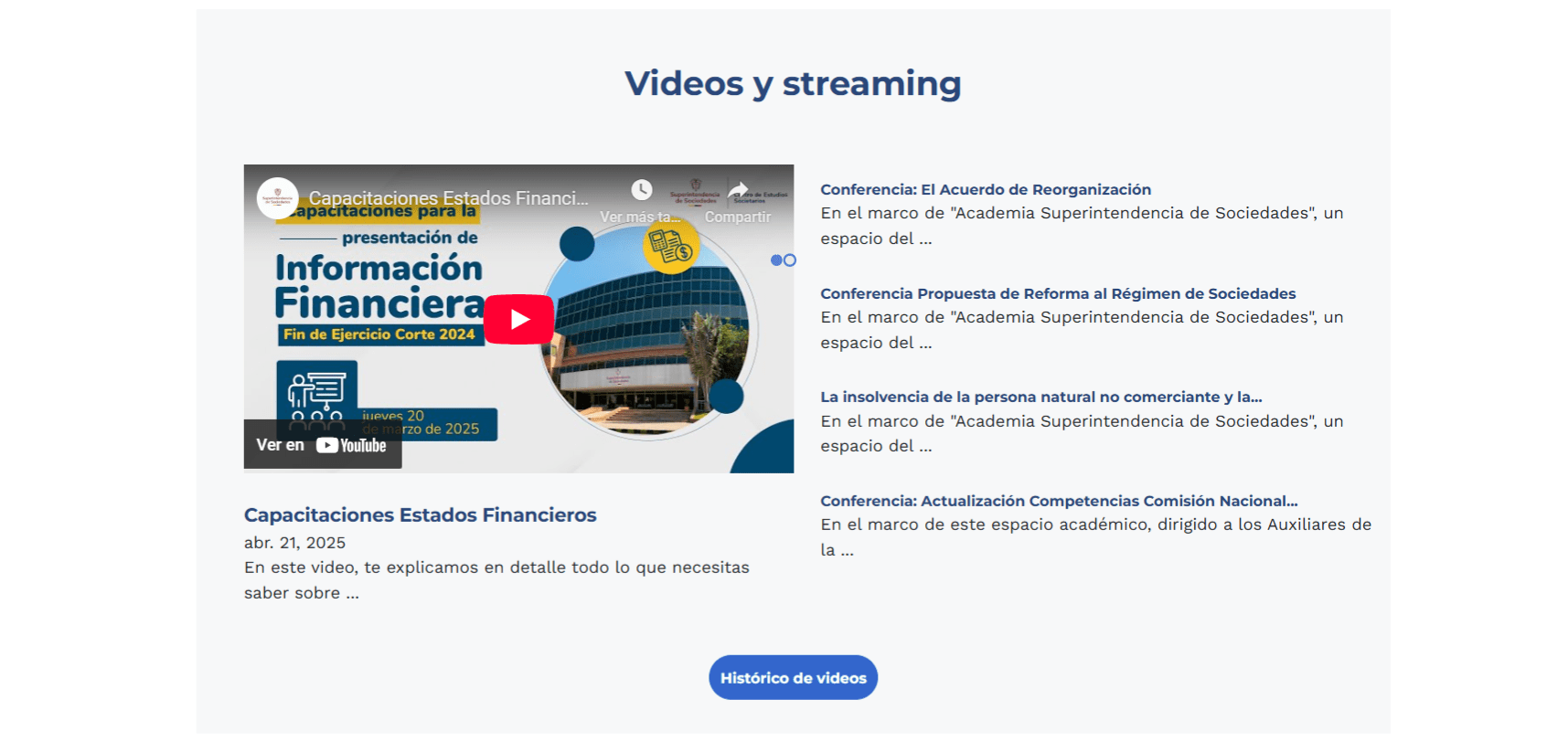
Task: Open Conferencia: El Acuerdo de Reorganización
Action: click(986, 189)
